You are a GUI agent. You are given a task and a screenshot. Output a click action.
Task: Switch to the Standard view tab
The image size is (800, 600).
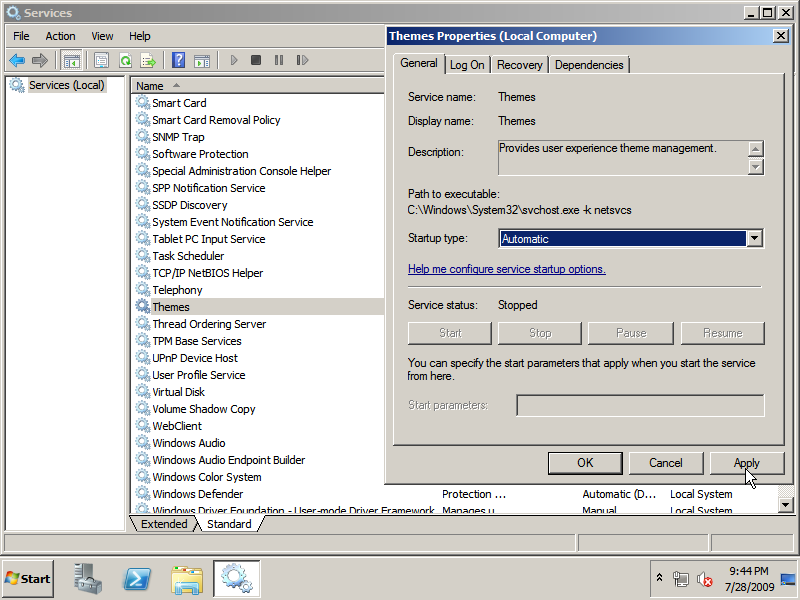(x=229, y=524)
